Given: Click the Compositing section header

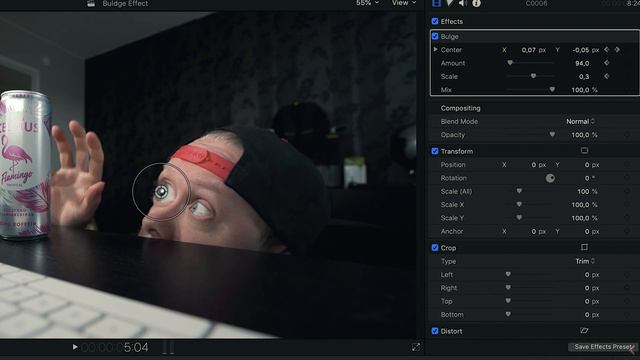Looking at the screenshot, I should point(460,108).
